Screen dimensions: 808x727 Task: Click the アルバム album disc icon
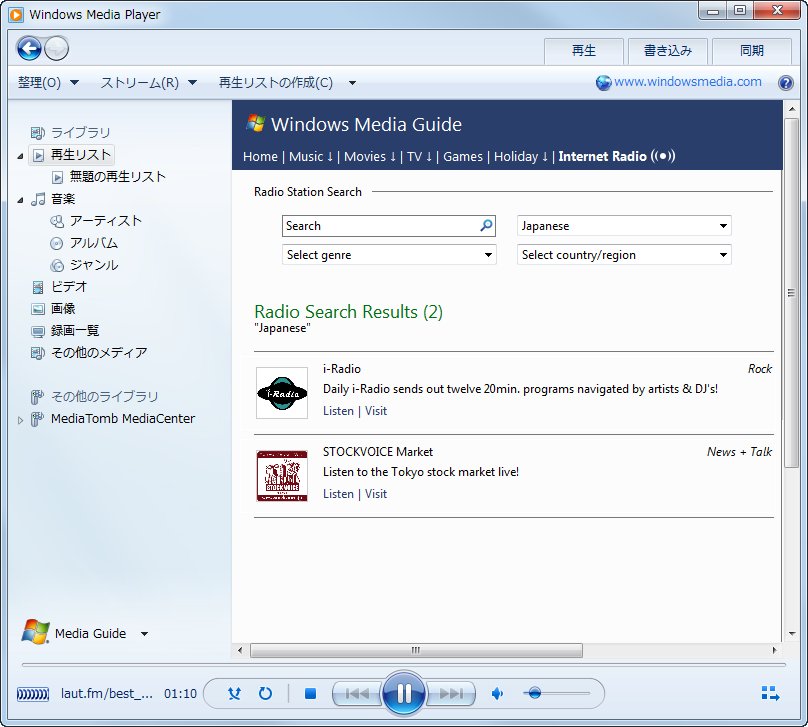tap(57, 243)
